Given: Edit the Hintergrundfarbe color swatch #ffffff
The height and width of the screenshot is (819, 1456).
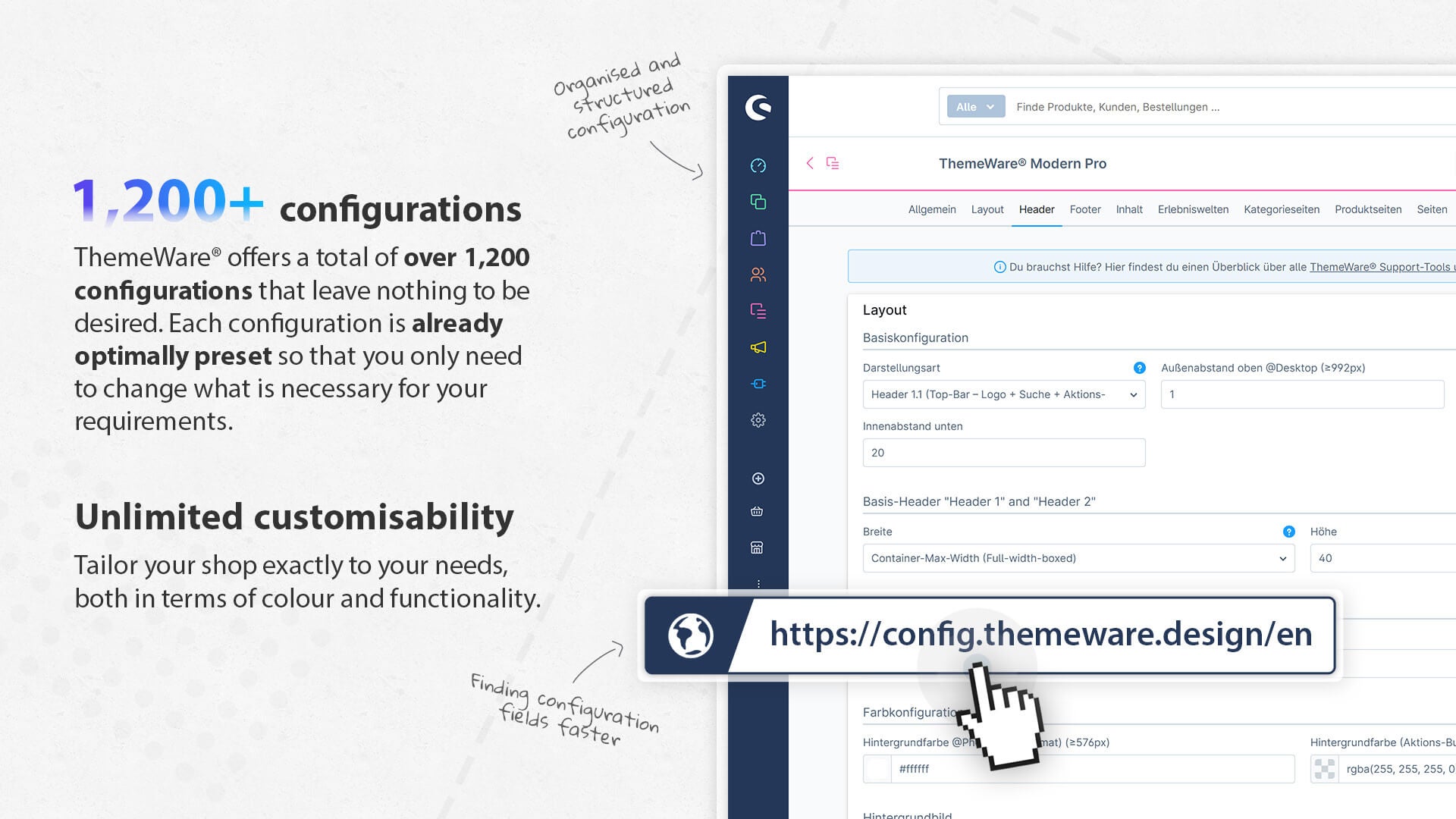Looking at the screenshot, I should tap(876, 768).
